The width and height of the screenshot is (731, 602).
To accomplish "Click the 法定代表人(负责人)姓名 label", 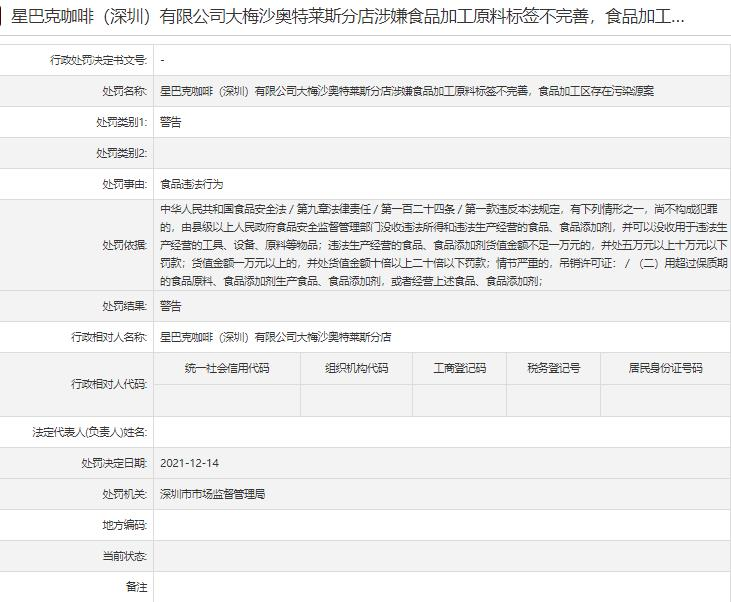I will [90, 432].
